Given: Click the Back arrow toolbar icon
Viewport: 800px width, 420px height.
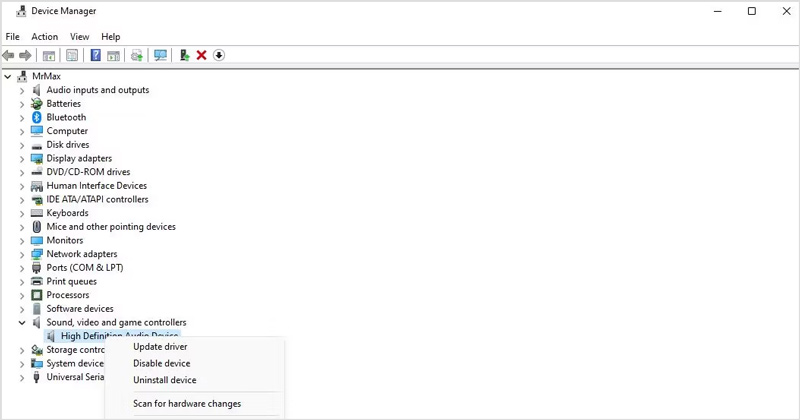Looking at the screenshot, I should pos(8,55).
